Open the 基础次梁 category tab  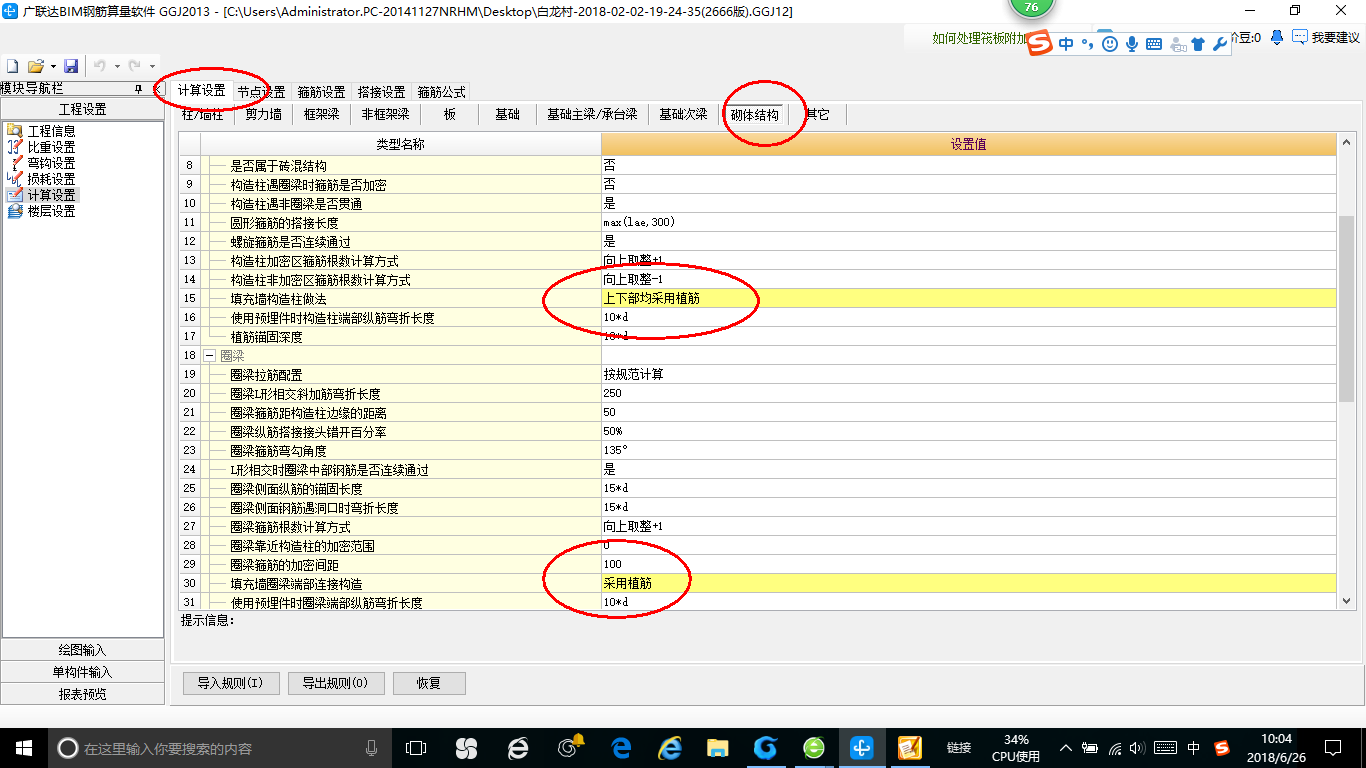click(x=683, y=114)
